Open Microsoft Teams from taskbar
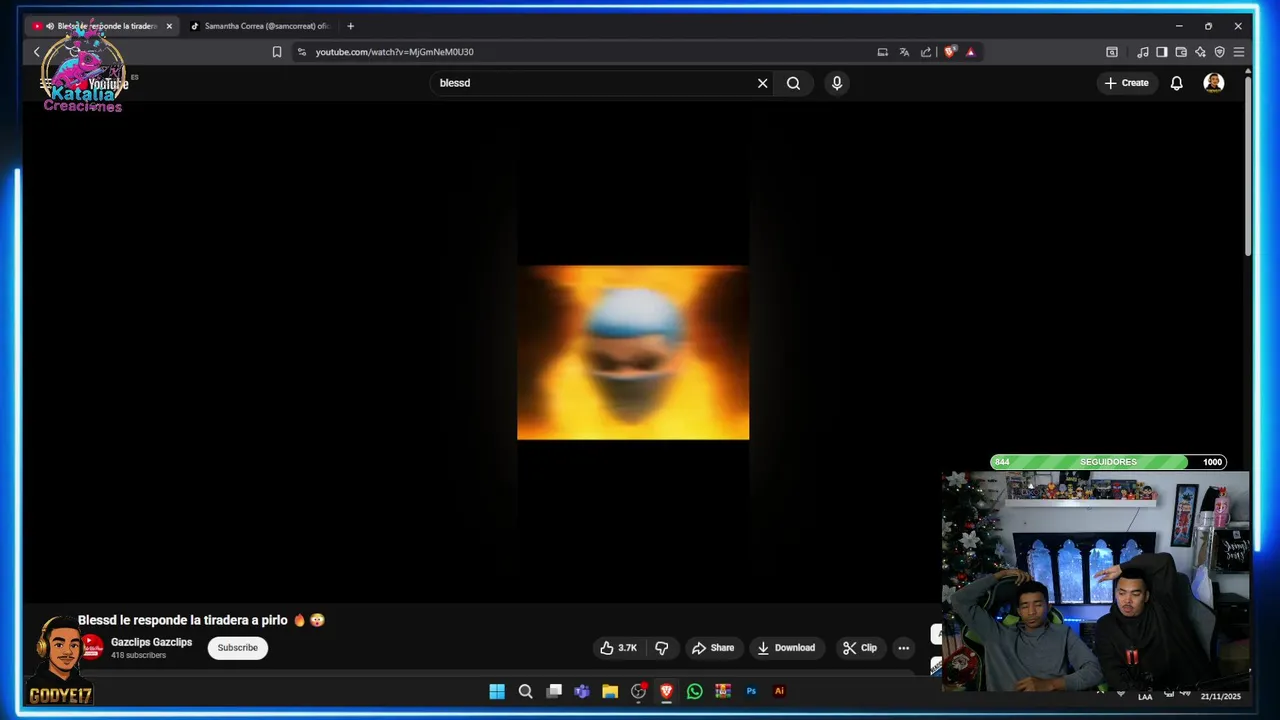The width and height of the screenshot is (1280, 720). [582, 691]
